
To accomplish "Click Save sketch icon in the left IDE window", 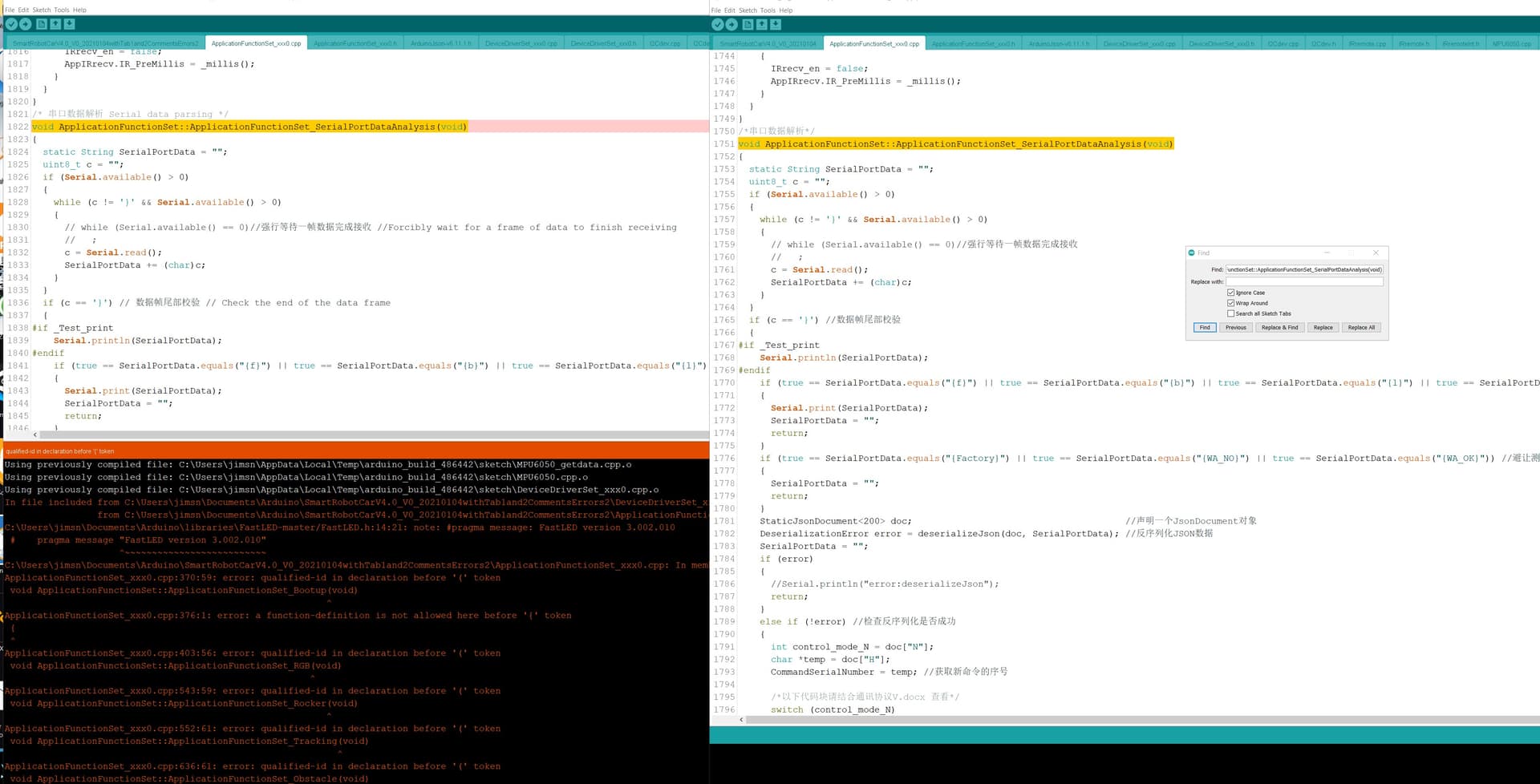I will tap(70, 25).
